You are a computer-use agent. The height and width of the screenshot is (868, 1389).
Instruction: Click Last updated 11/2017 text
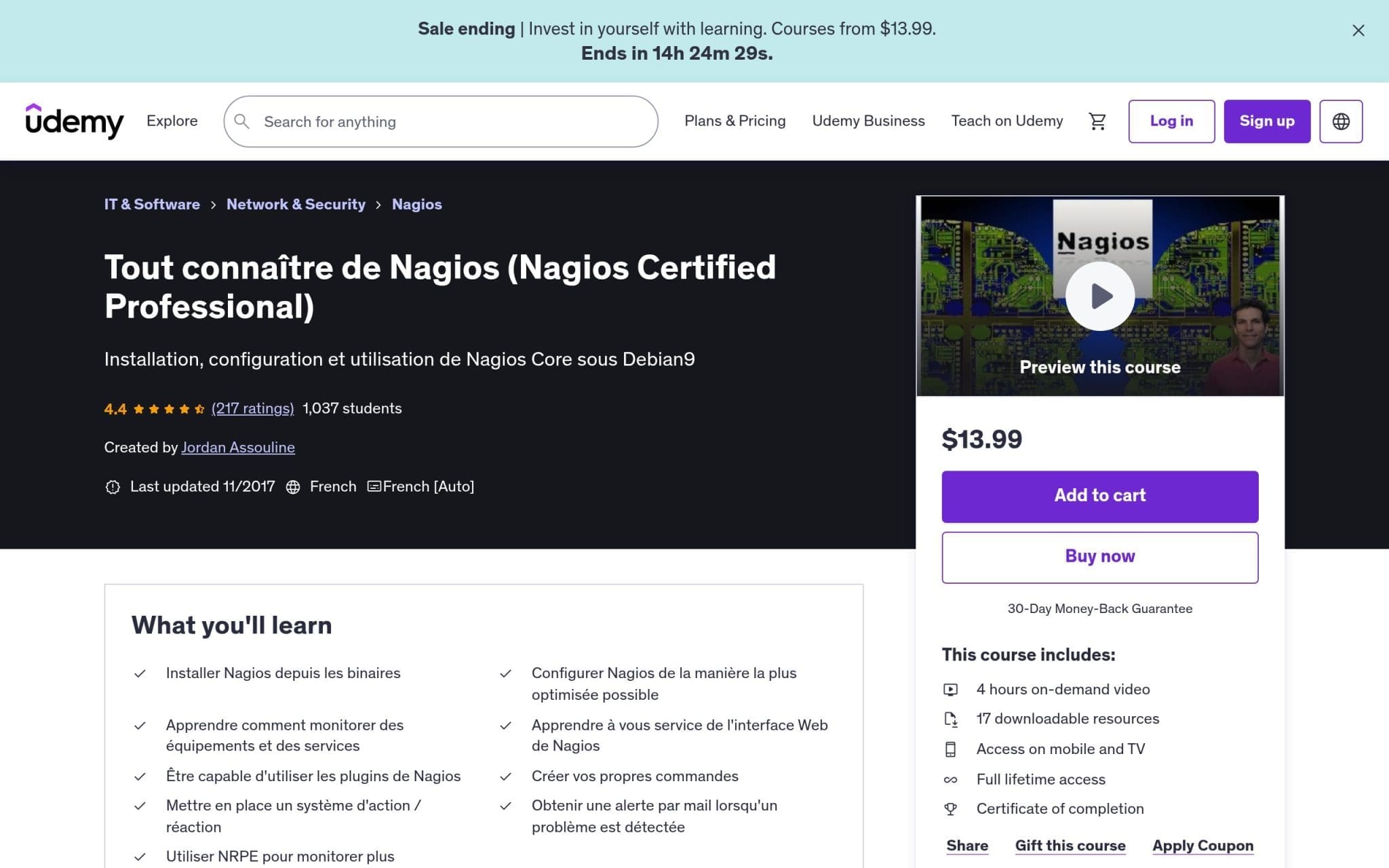[x=202, y=486]
